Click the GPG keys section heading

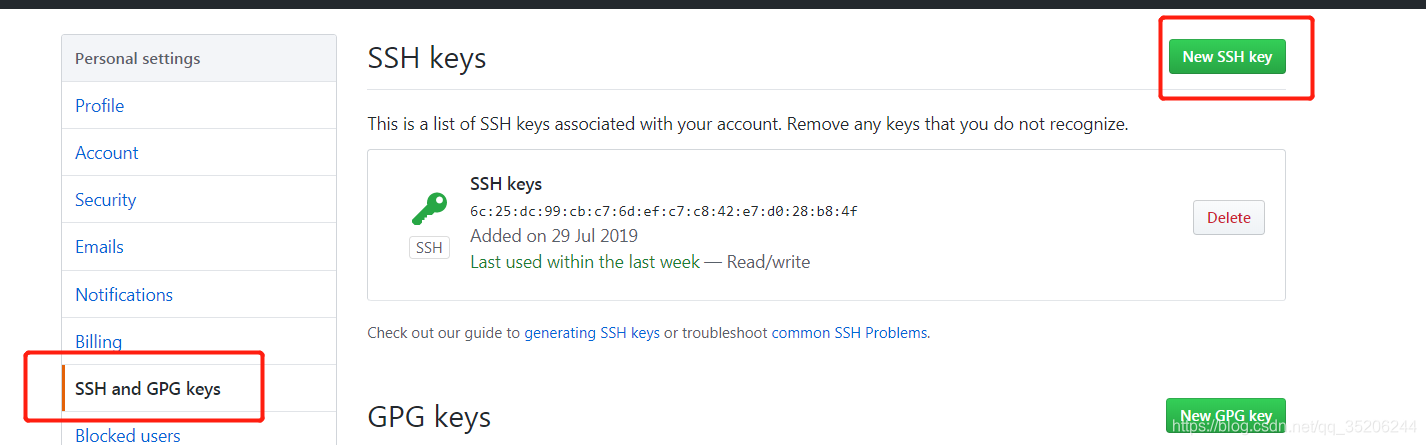(x=429, y=416)
